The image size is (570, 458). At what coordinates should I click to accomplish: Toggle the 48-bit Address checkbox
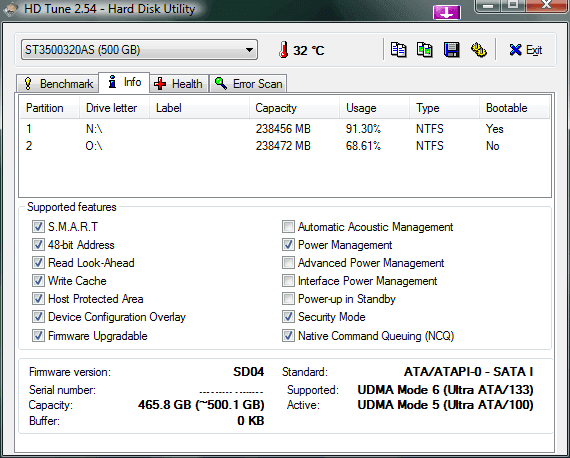click(38, 244)
